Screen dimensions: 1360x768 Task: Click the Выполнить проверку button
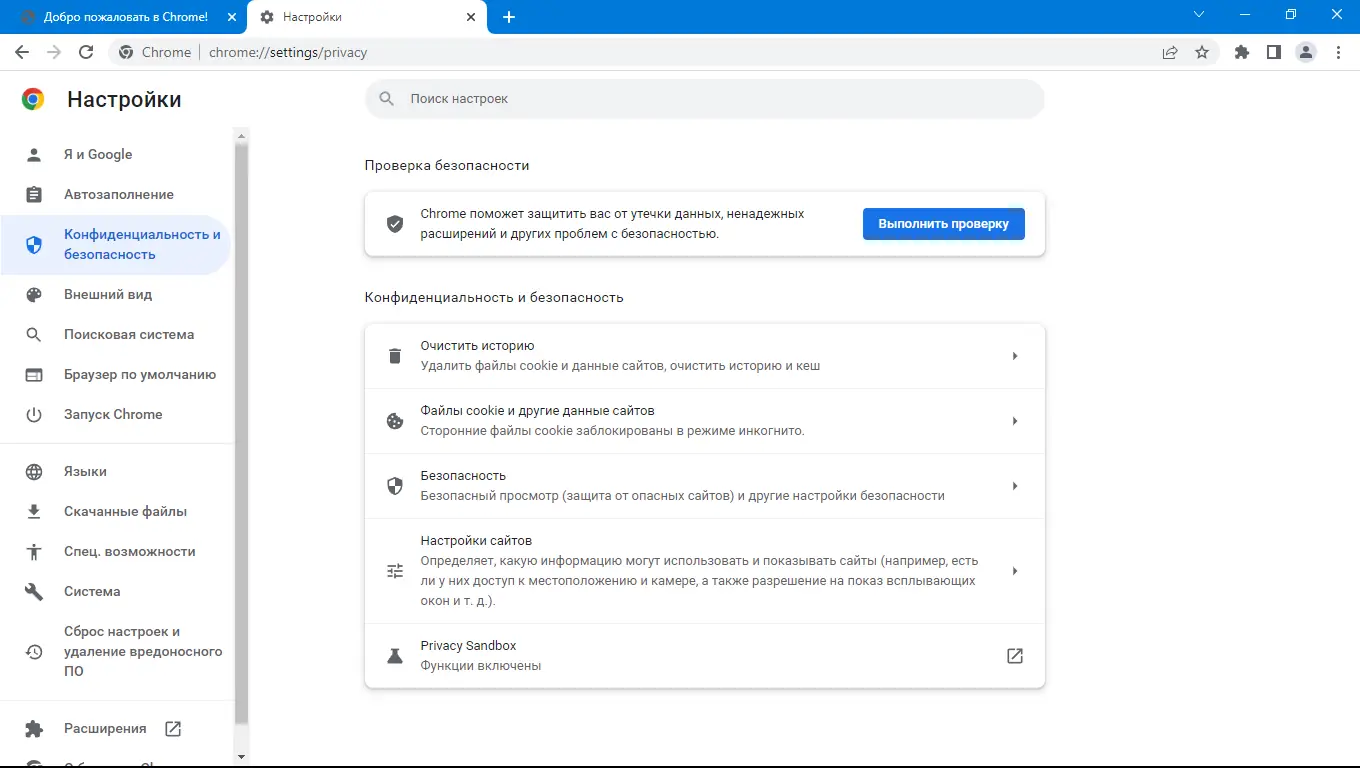[x=943, y=224]
